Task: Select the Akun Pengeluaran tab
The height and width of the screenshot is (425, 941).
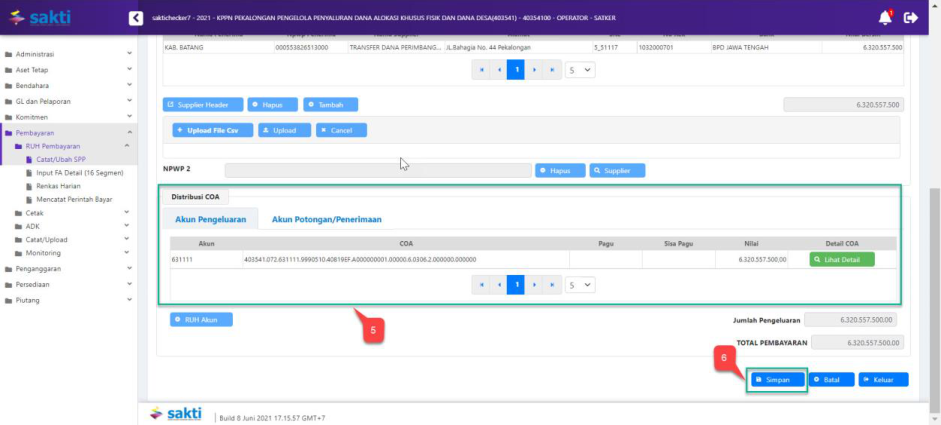Action: (x=210, y=219)
